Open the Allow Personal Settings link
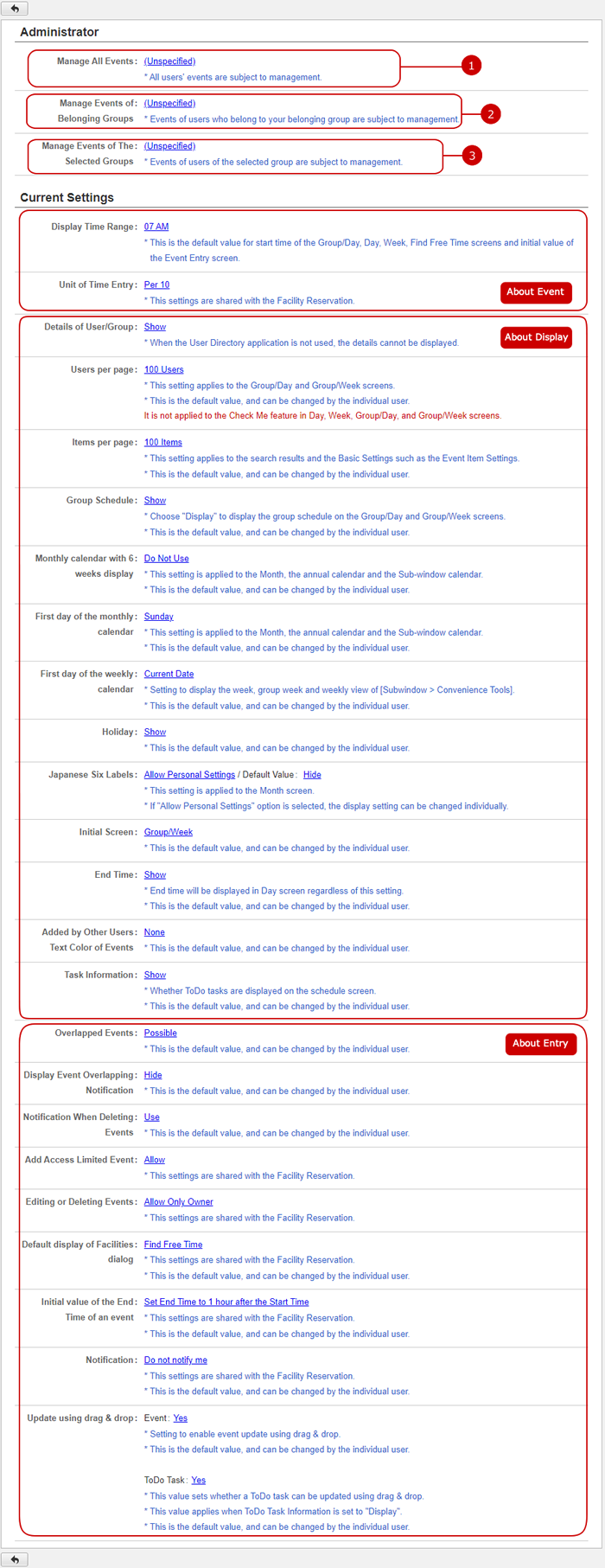The width and height of the screenshot is (605, 1568). point(189,775)
